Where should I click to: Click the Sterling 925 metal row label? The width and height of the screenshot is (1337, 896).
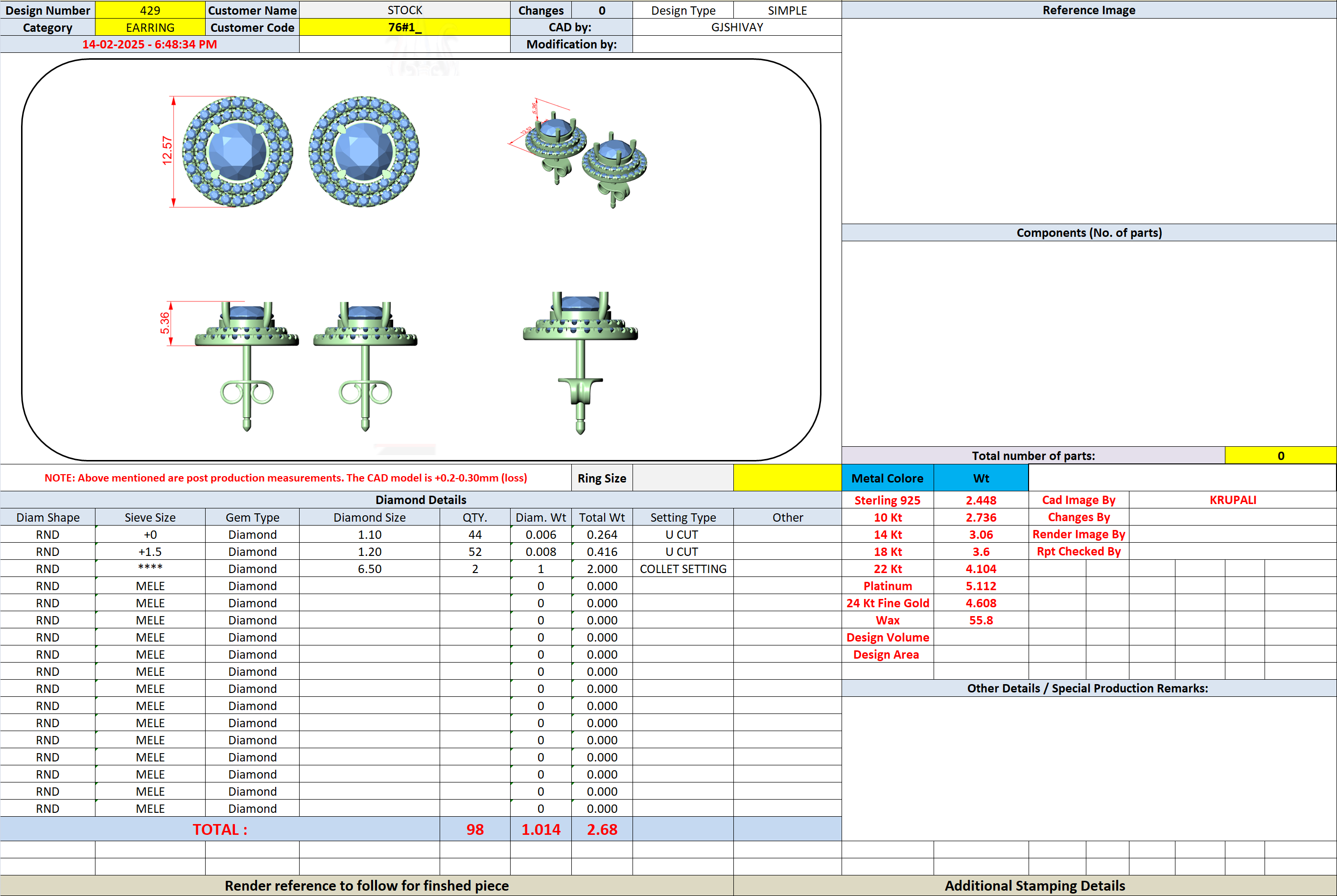887,500
